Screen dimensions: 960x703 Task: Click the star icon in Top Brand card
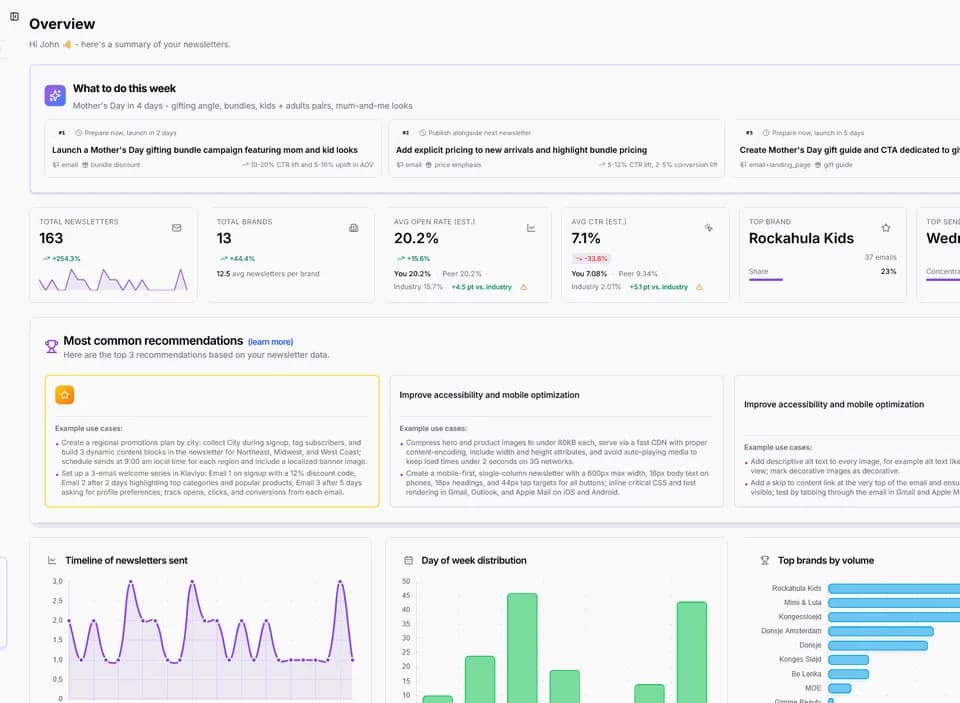(x=885, y=228)
